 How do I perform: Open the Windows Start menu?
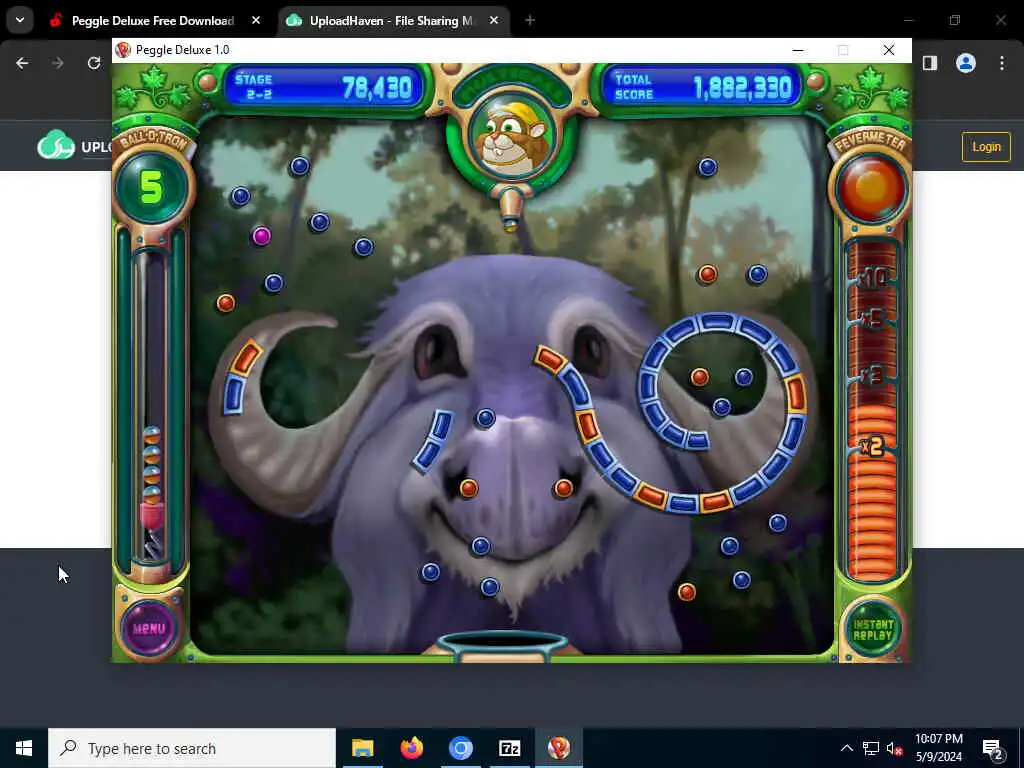24,748
